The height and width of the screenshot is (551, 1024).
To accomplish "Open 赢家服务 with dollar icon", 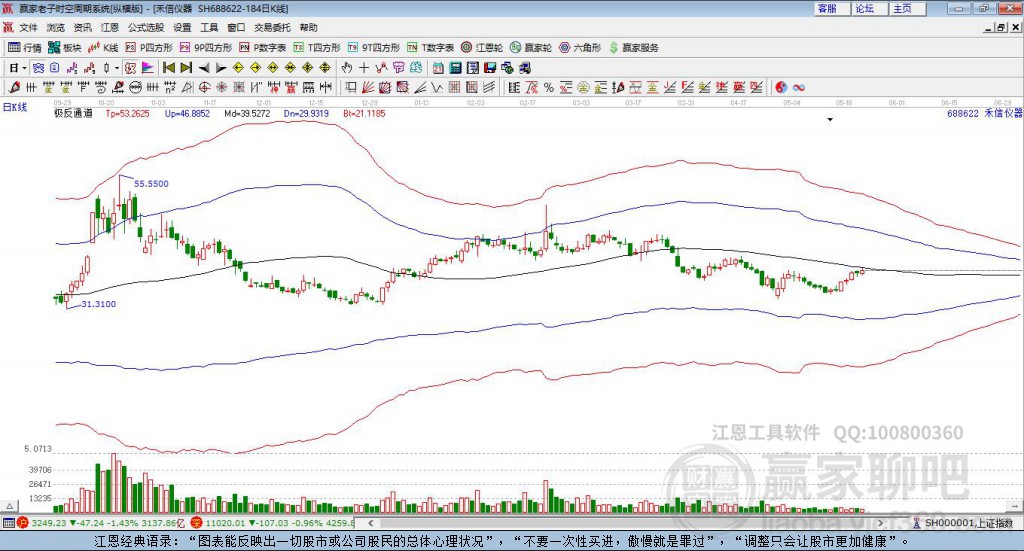I will point(633,48).
